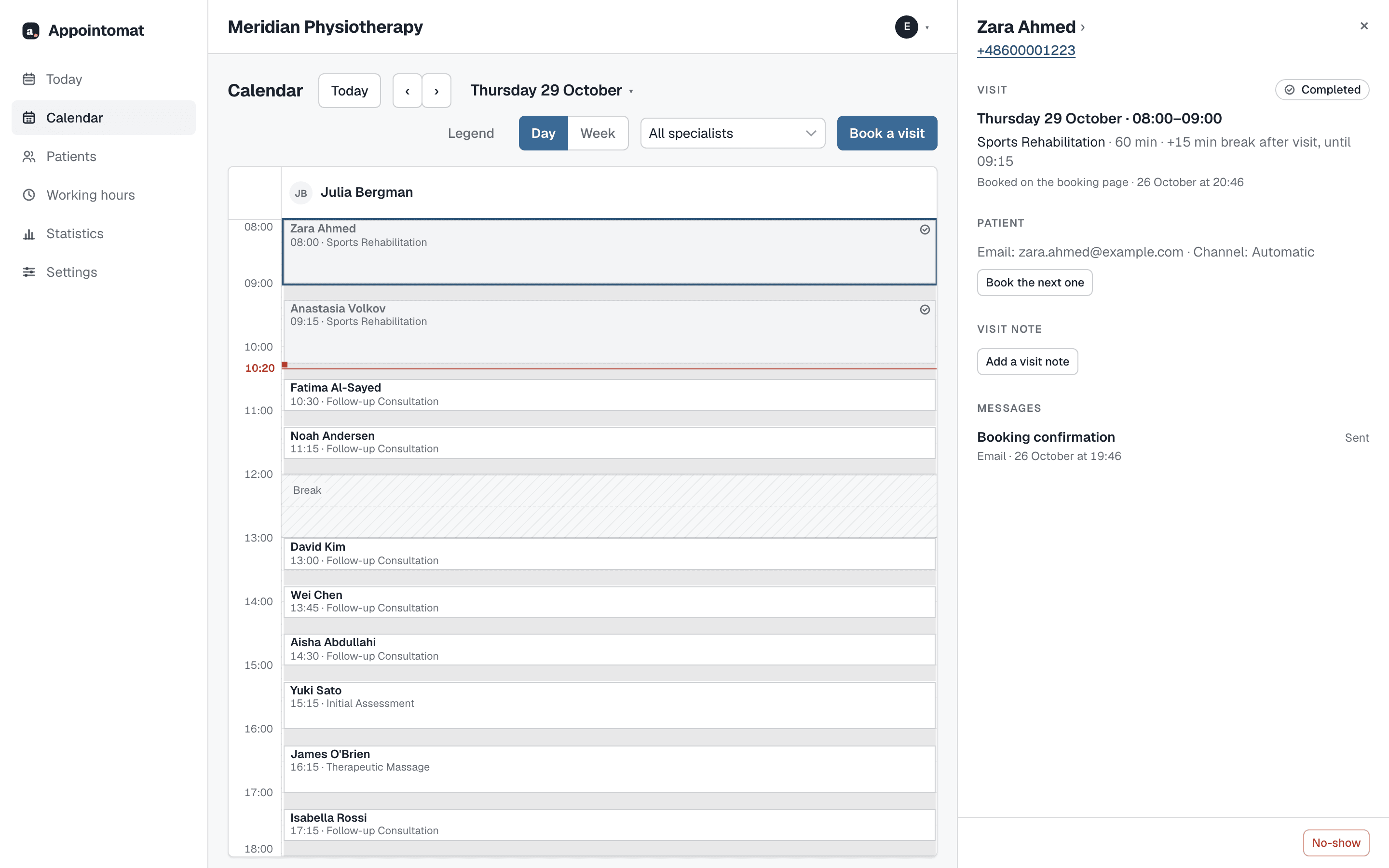Open Zara Ahmed's patient profile chevron
1389x868 pixels.
(x=1082, y=27)
